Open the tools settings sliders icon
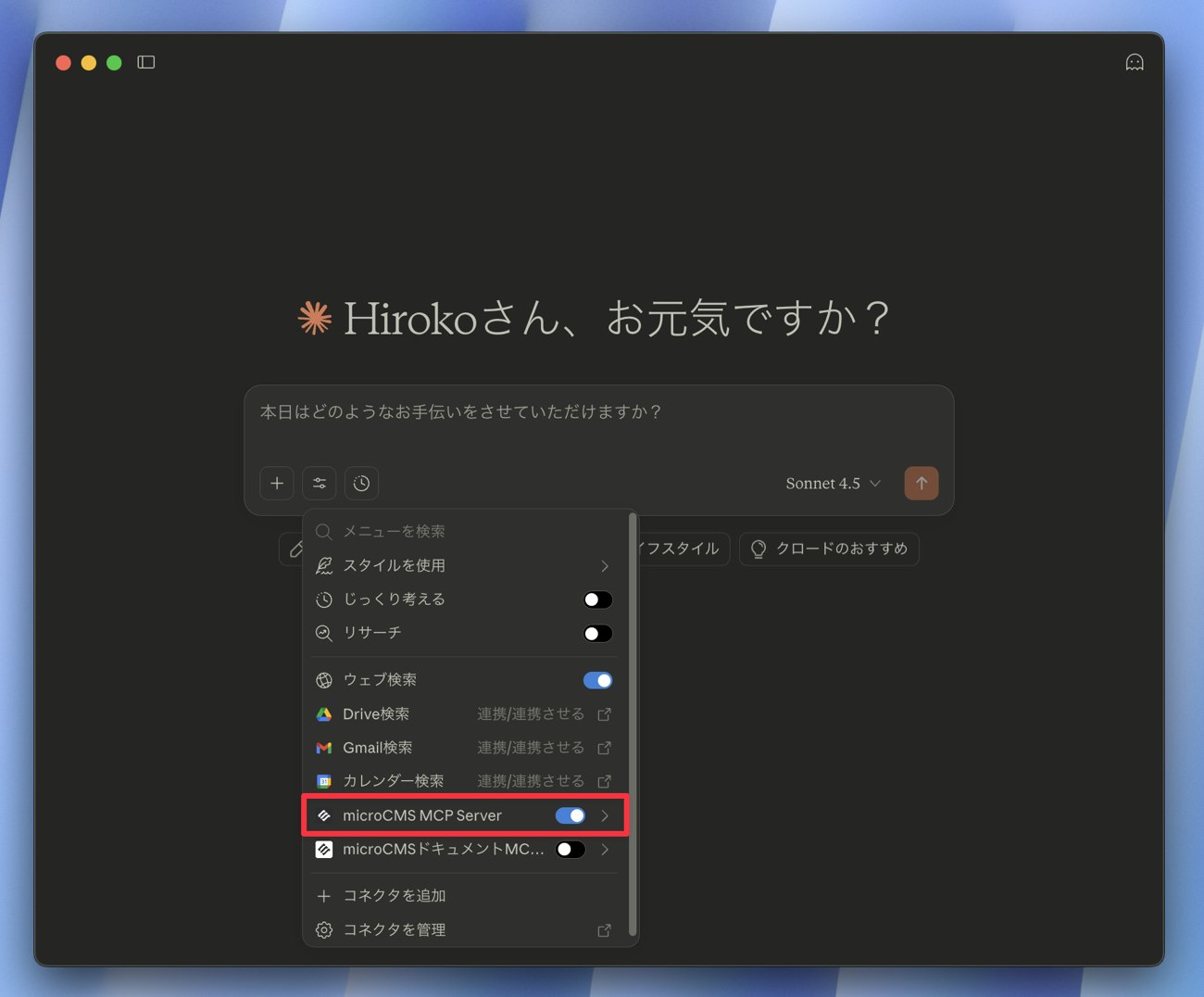 click(x=319, y=483)
